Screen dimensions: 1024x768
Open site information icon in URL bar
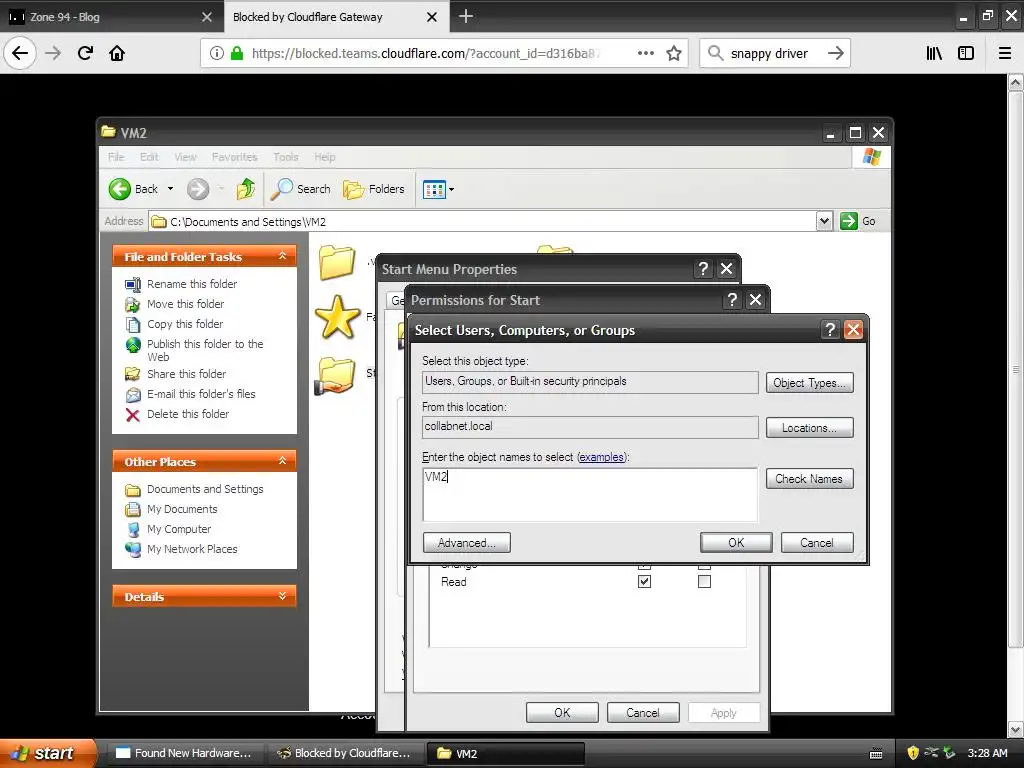[x=217, y=53]
